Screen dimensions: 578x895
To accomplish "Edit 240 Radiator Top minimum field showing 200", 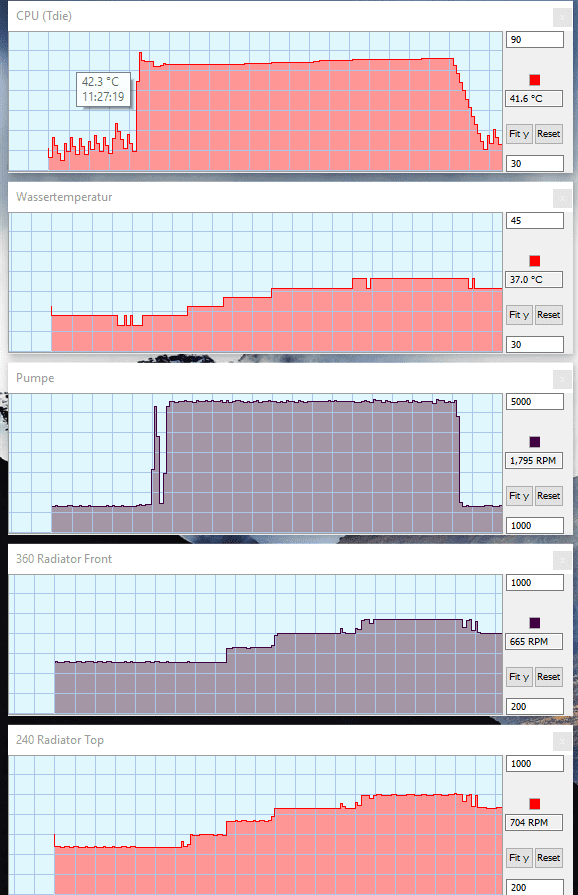I will (535, 888).
